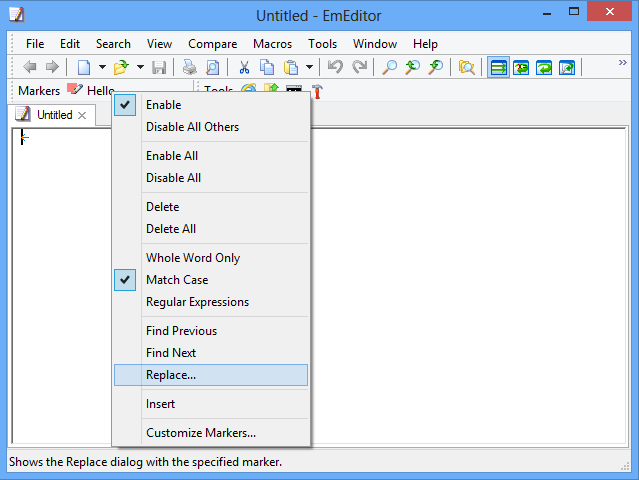639x480 pixels.
Task: Click the red marker pen icon
Action: click(75, 89)
